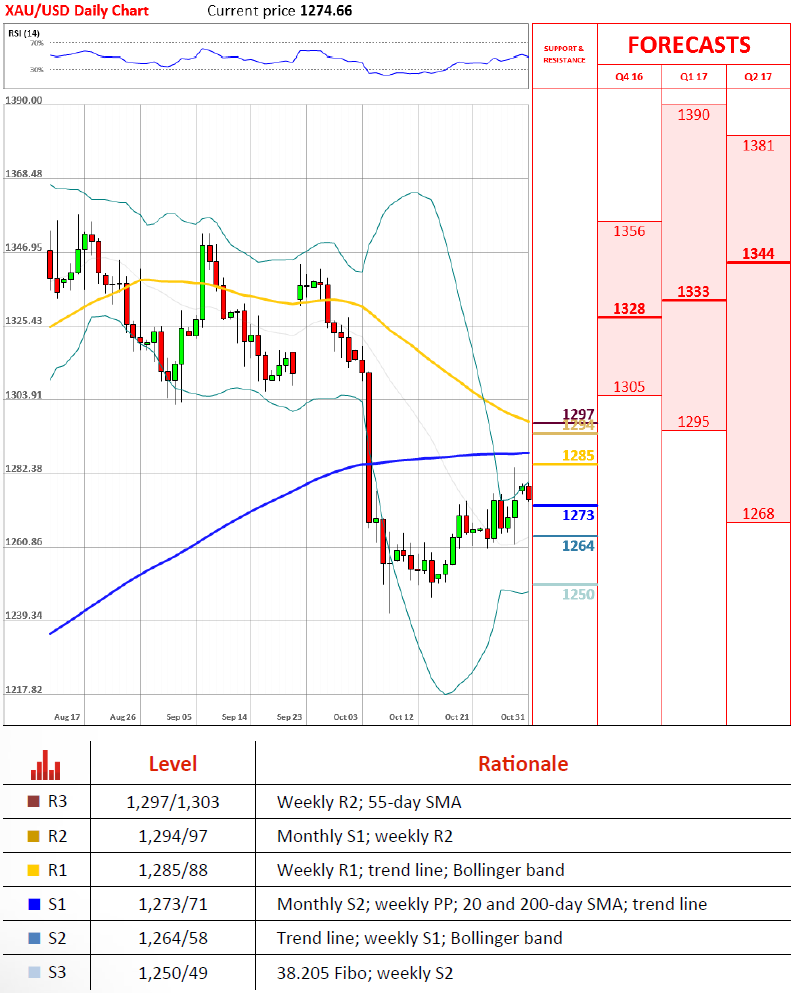Click 'Monthly S1; weekly R2' rationale

pos(365,837)
